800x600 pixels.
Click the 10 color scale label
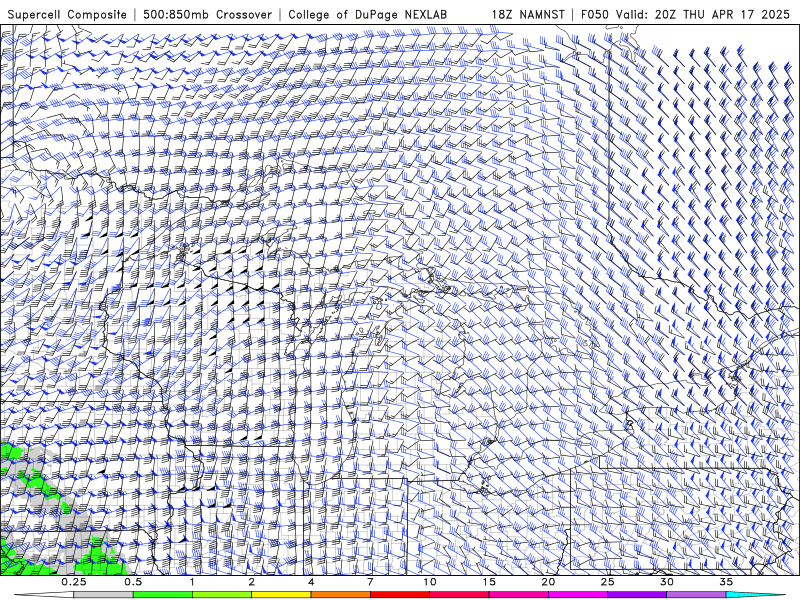[x=430, y=582]
